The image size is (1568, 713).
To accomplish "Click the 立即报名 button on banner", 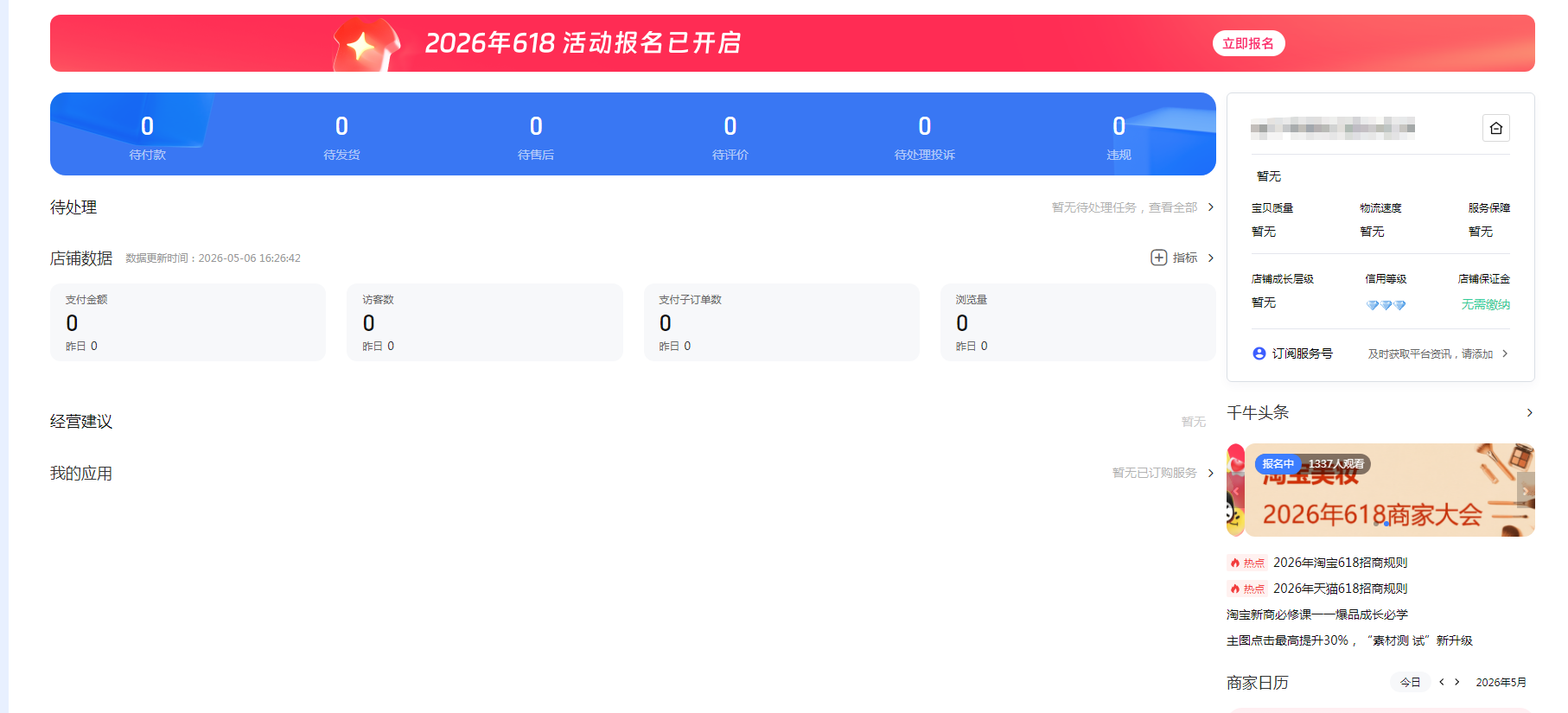I will 1248,43.
